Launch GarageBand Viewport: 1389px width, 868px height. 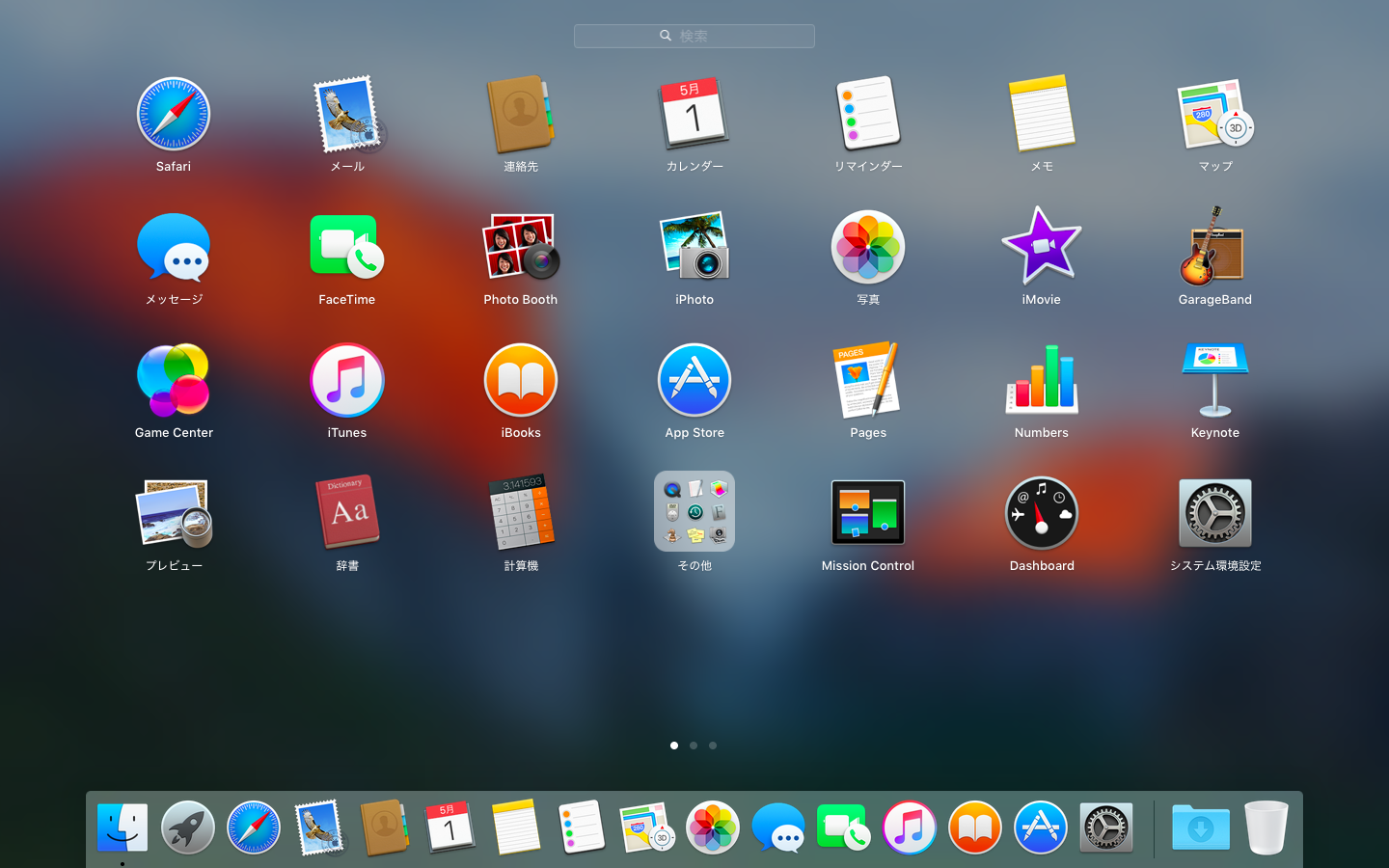1214,246
